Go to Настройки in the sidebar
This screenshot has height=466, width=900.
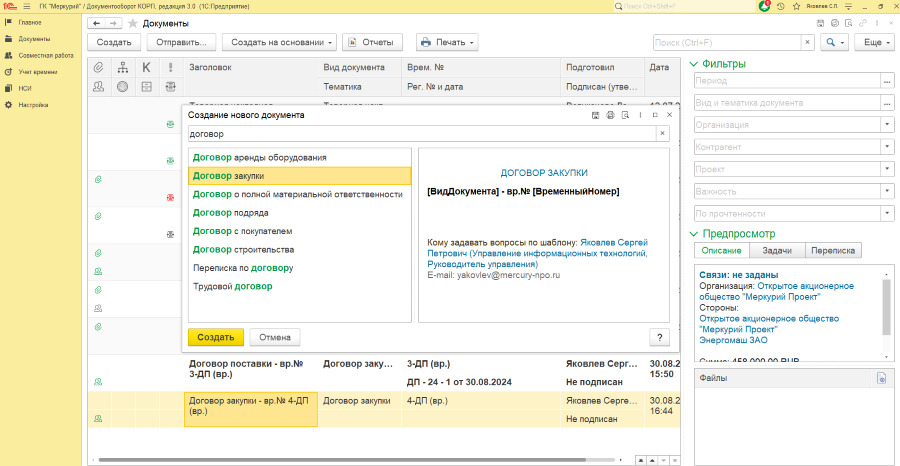pyautogui.click(x=33, y=104)
